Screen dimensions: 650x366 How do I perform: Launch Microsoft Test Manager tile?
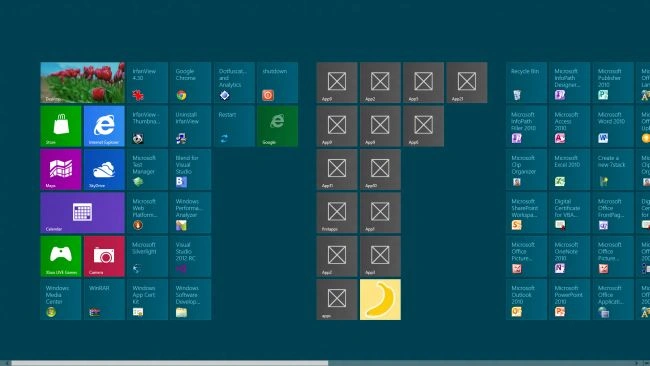pos(148,170)
